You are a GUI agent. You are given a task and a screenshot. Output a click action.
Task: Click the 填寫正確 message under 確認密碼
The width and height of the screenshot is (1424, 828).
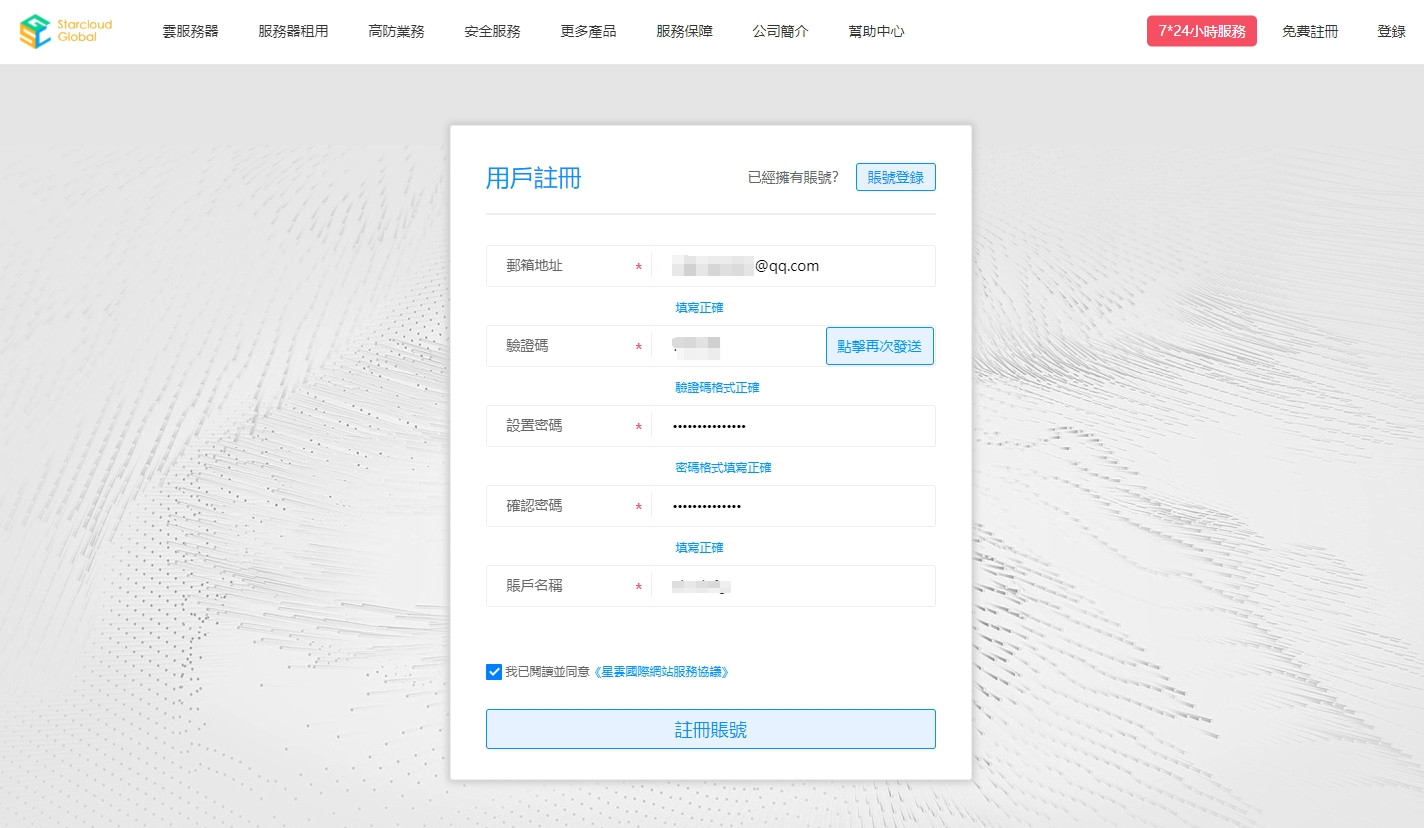699,547
